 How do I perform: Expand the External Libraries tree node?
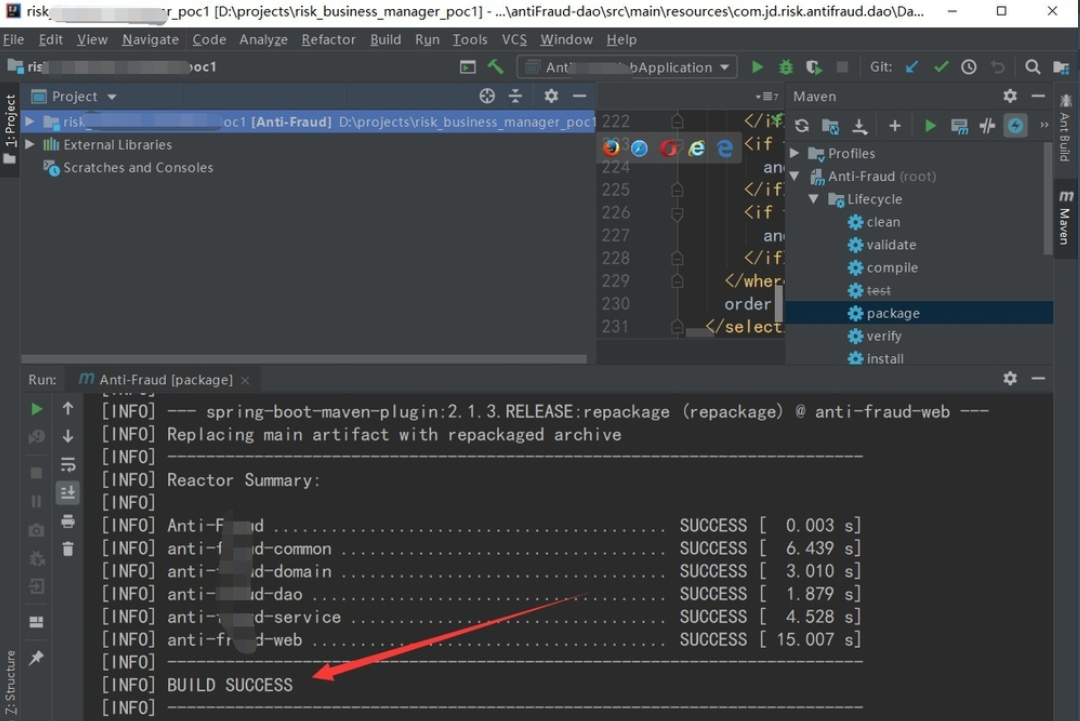tap(30, 145)
